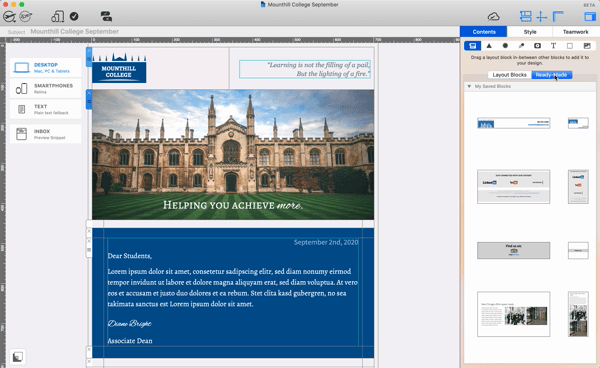The width and height of the screenshot is (600, 368).
Task: Open the comments chat bubbles icon
Action: 106,16
